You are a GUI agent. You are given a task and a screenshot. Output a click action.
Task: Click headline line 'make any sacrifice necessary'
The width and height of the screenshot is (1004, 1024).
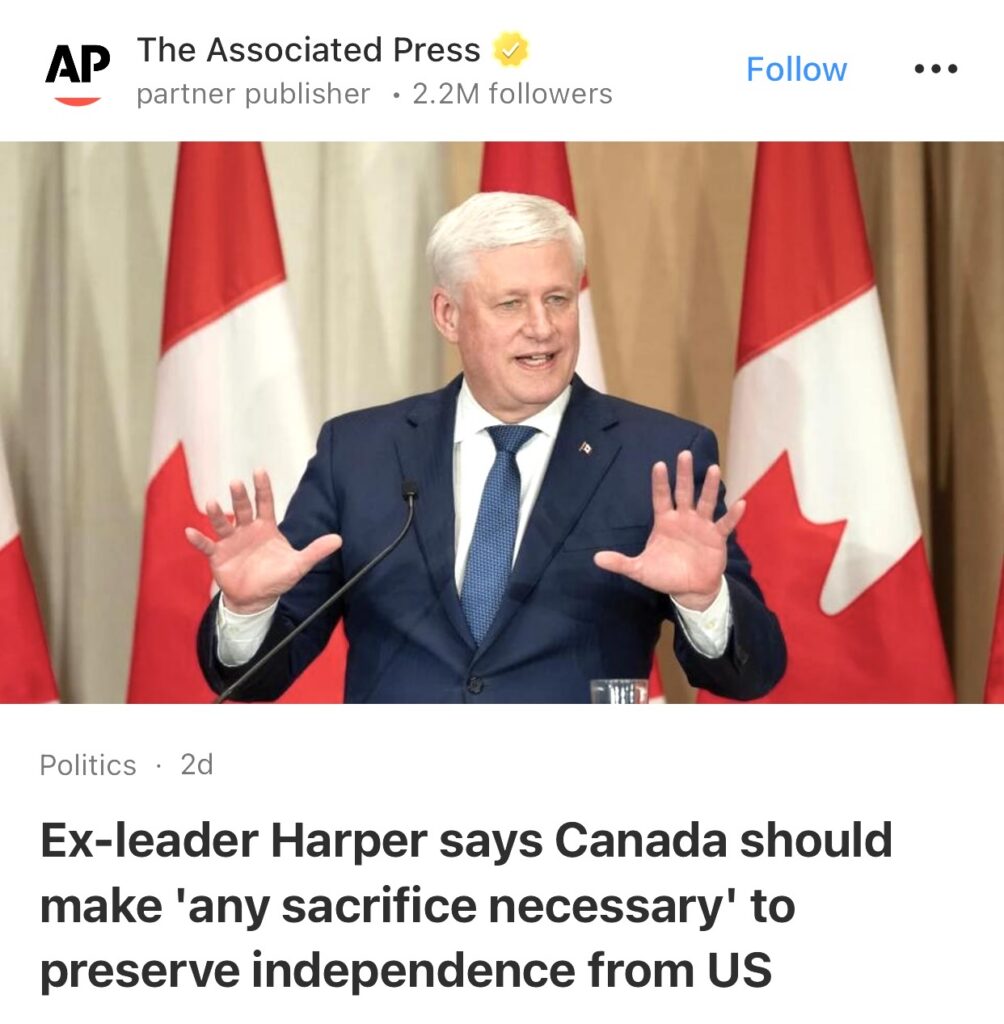click(x=417, y=906)
